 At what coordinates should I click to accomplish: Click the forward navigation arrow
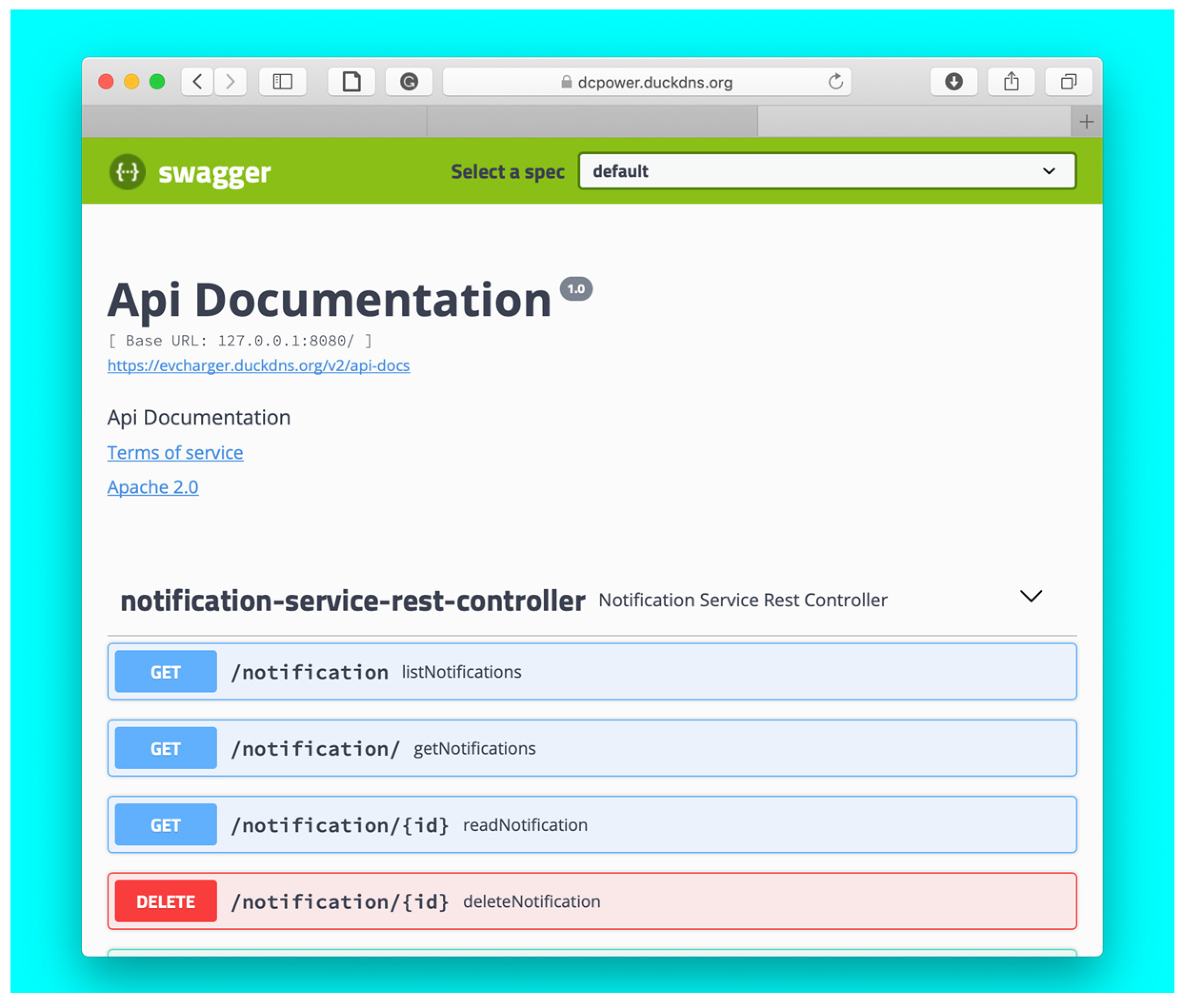[x=230, y=82]
